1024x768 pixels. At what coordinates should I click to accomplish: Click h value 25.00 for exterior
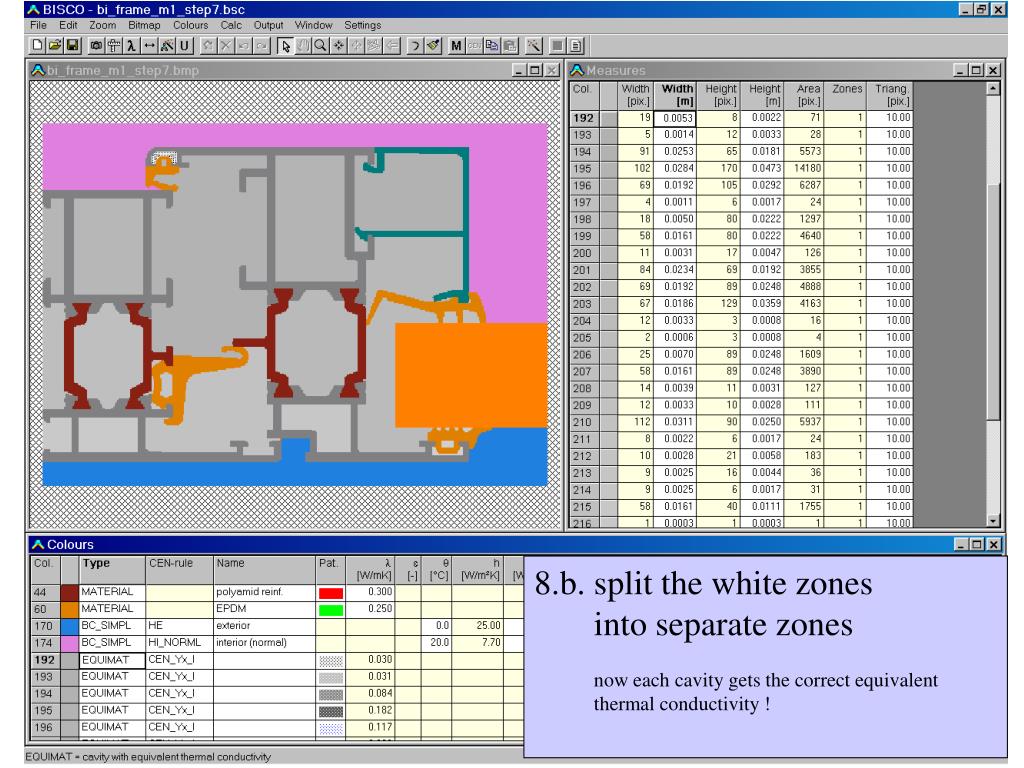pos(477,626)
